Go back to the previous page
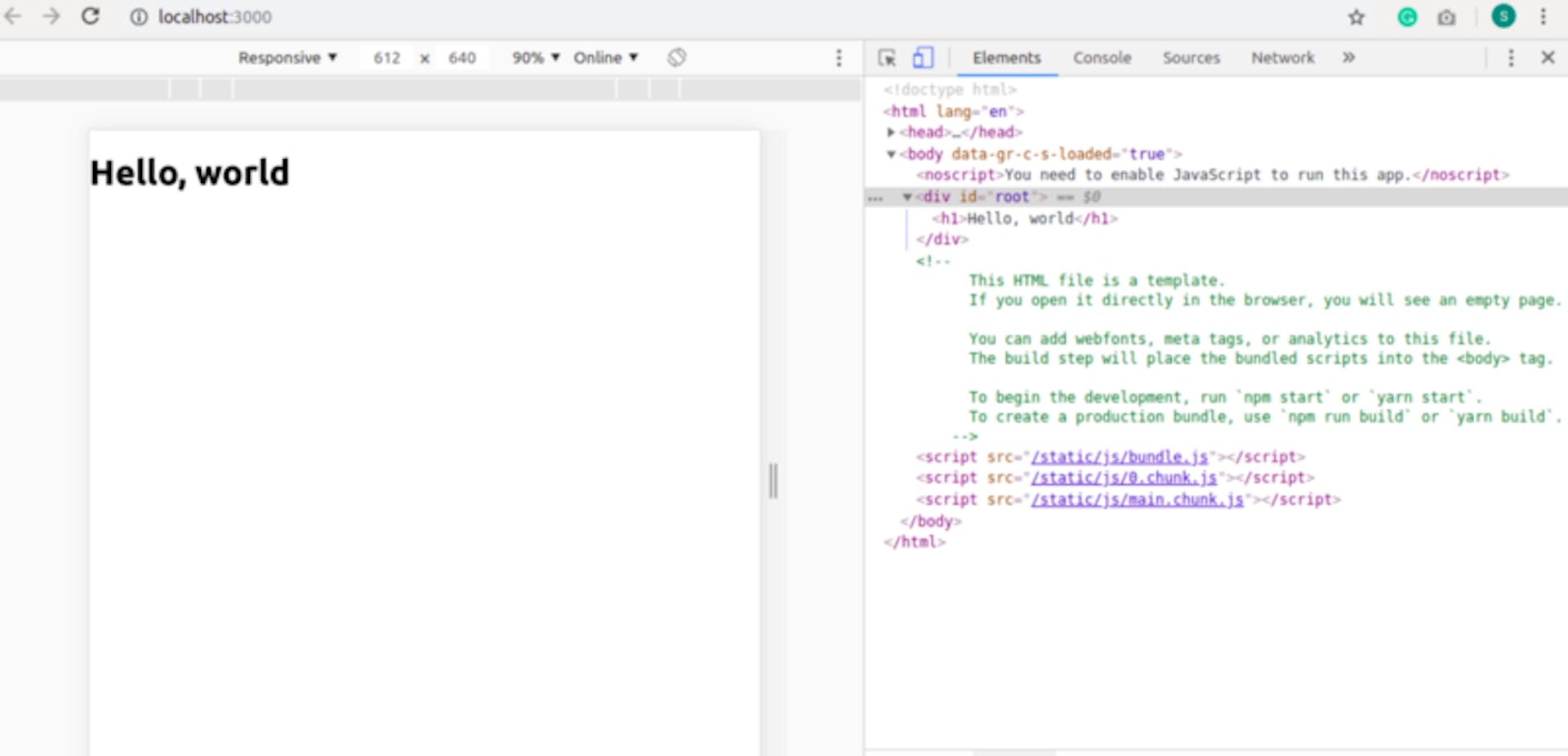Screen dimensions: 1568x756 click(14, 16)
